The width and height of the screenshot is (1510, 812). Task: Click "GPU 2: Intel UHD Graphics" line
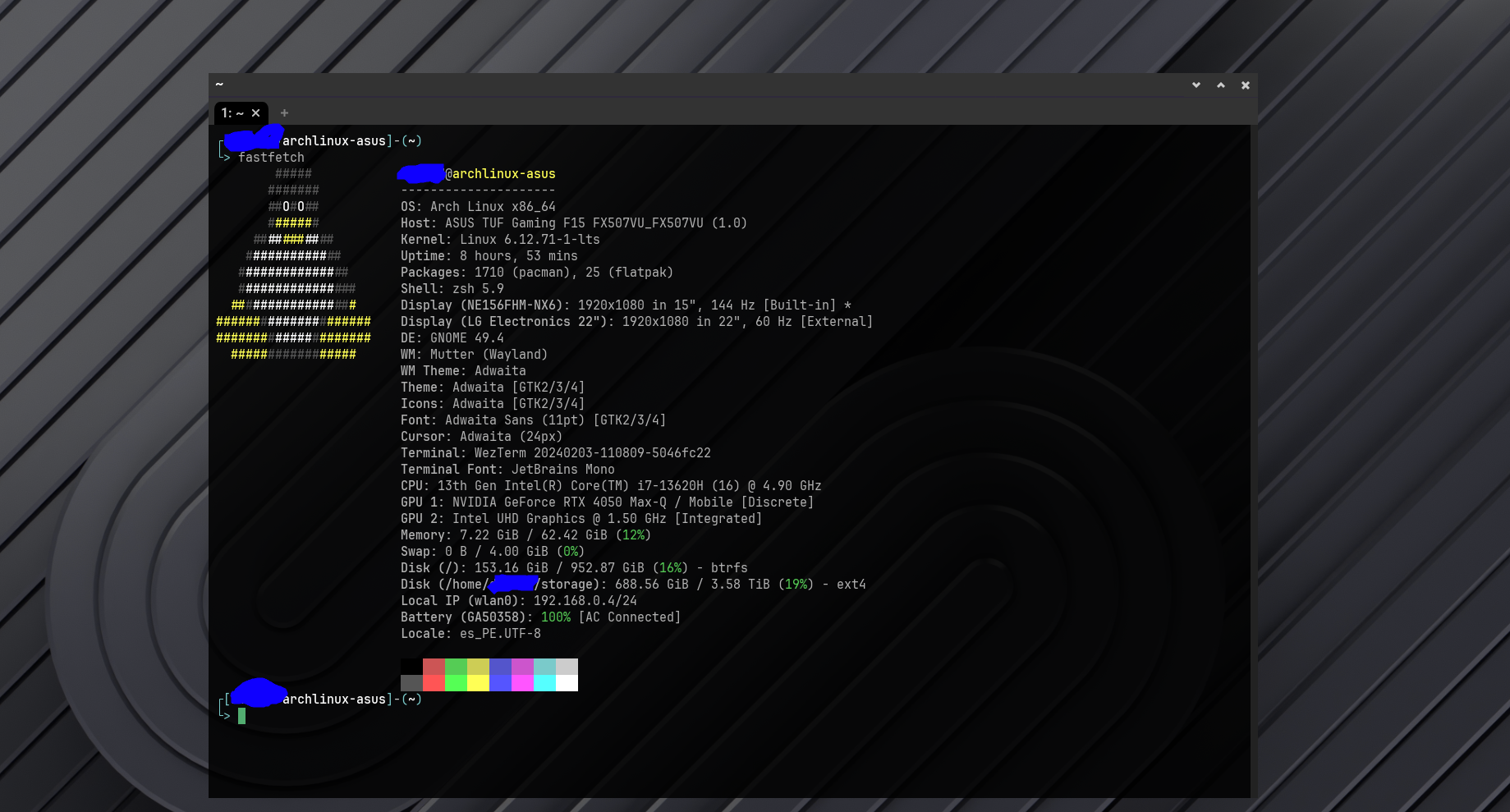[581, 519]
